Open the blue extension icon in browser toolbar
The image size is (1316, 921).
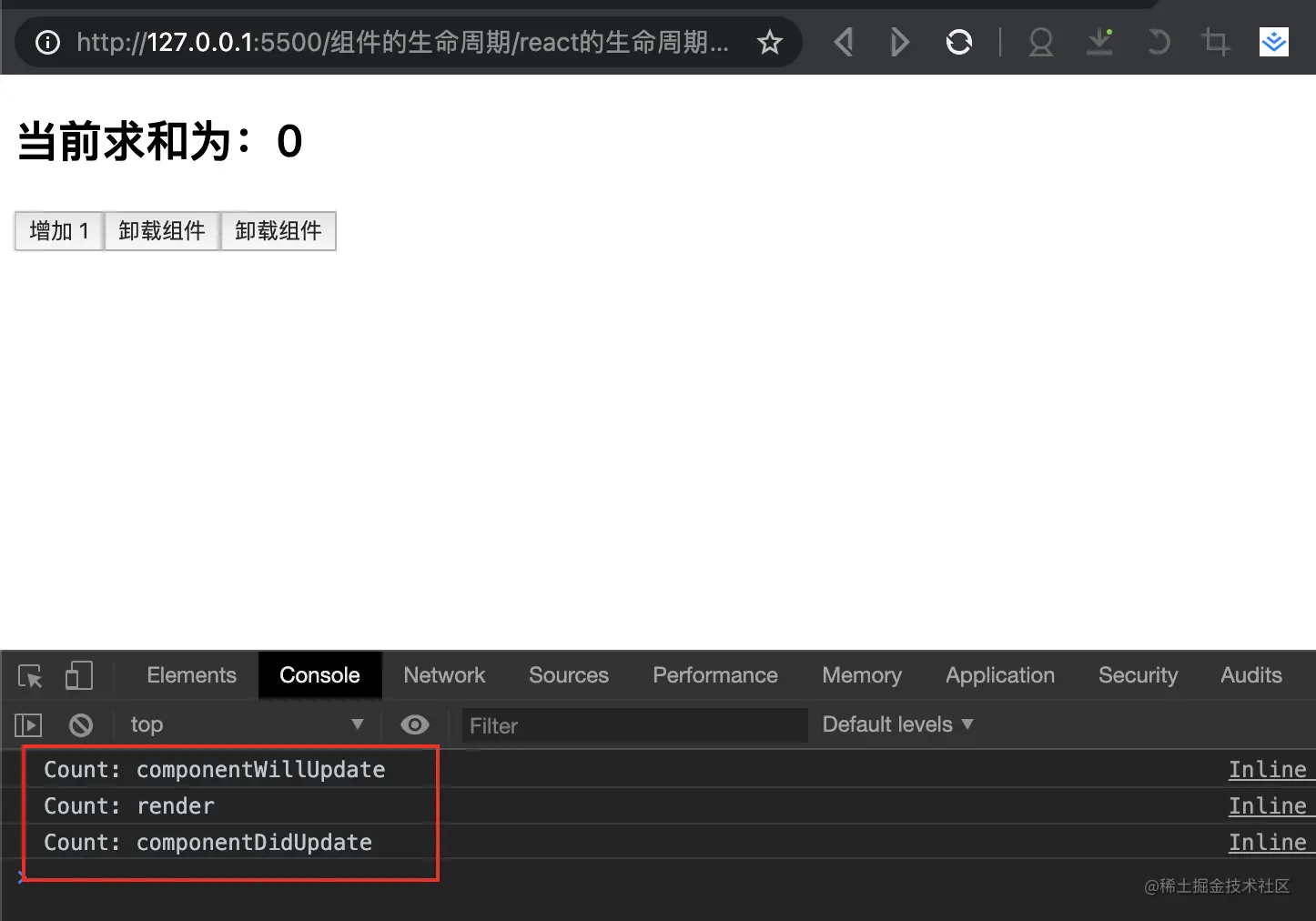pyautogui.click(x=1273, y=42)
